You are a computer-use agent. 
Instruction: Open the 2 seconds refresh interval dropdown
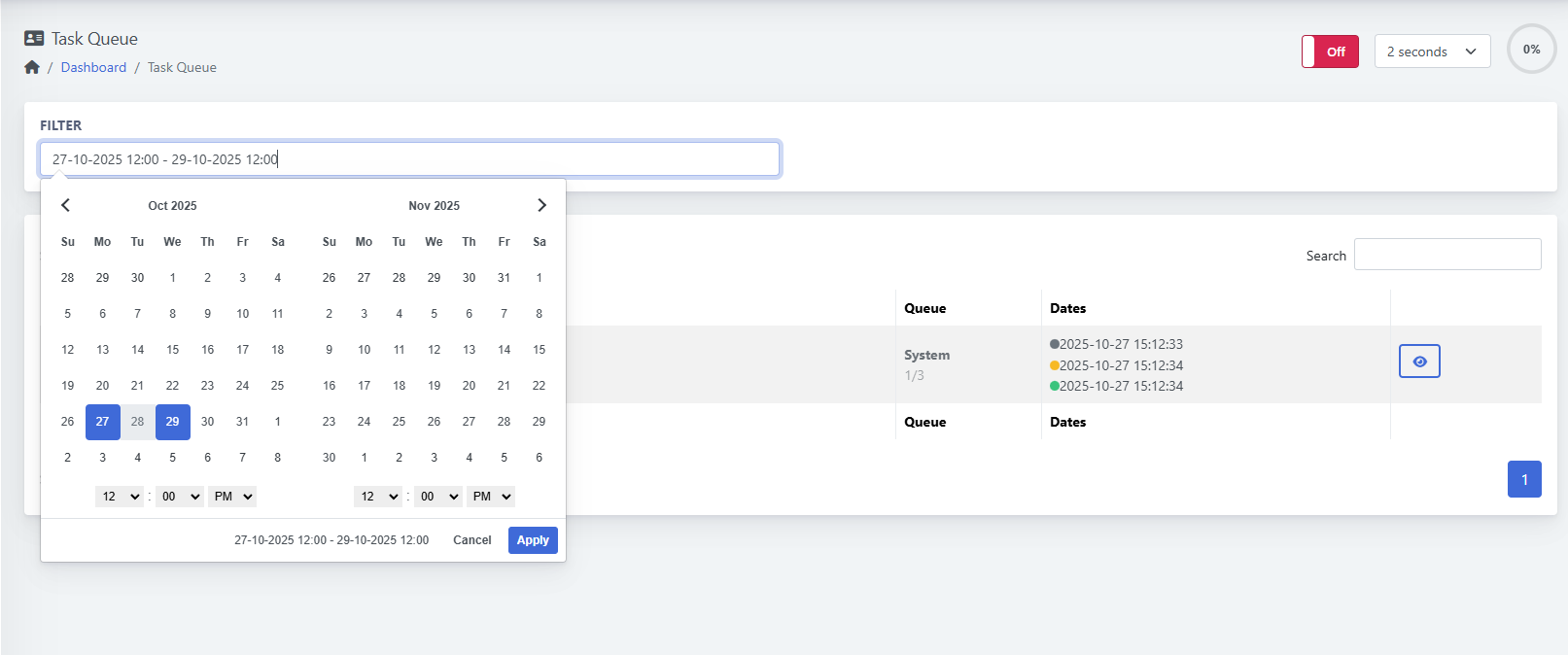click(x=1432, y=52)
